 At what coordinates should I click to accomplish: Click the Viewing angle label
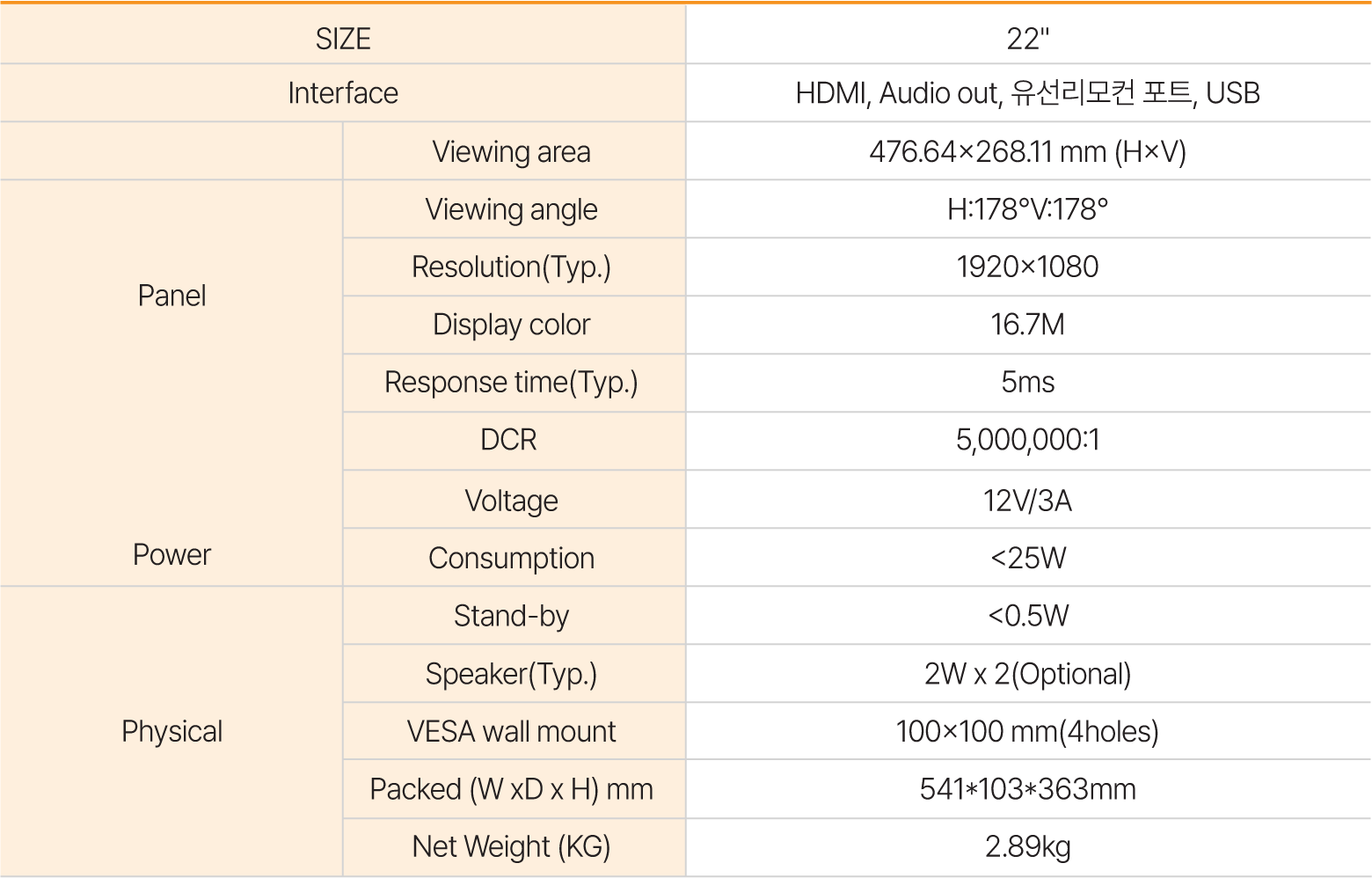(x=514, y=209)
